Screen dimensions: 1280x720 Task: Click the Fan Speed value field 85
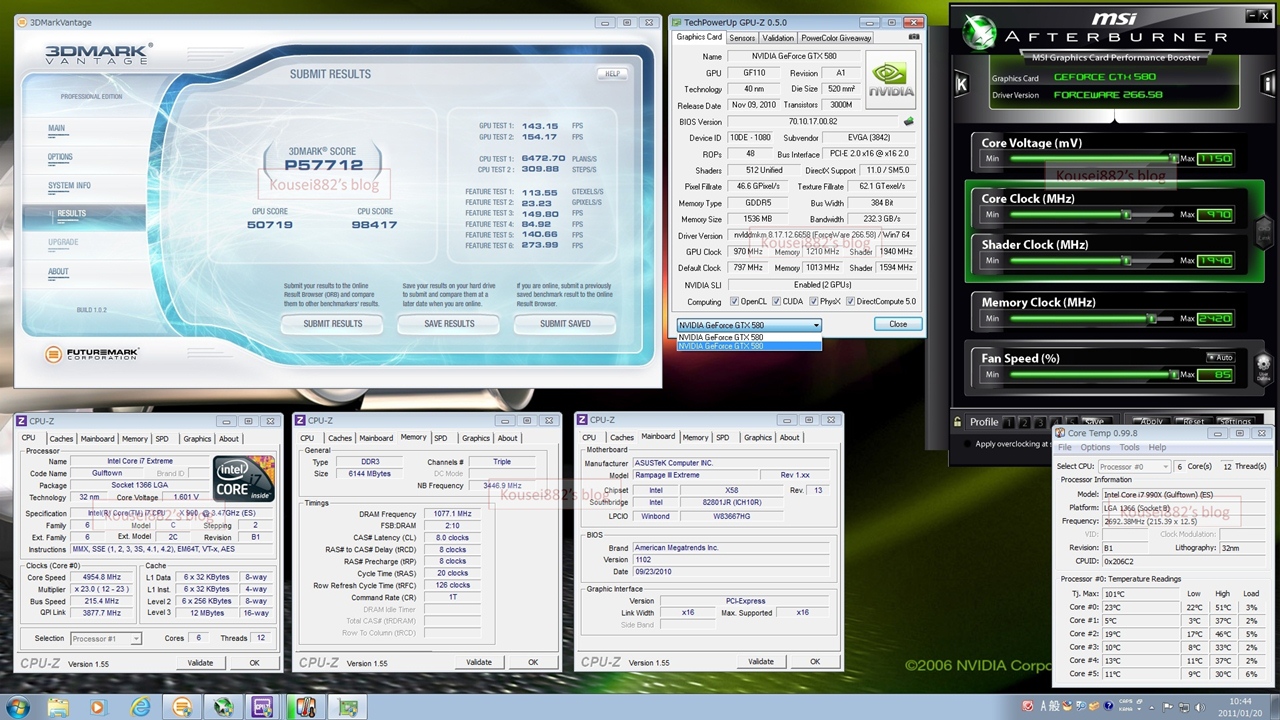click(x=1215, y=374)
